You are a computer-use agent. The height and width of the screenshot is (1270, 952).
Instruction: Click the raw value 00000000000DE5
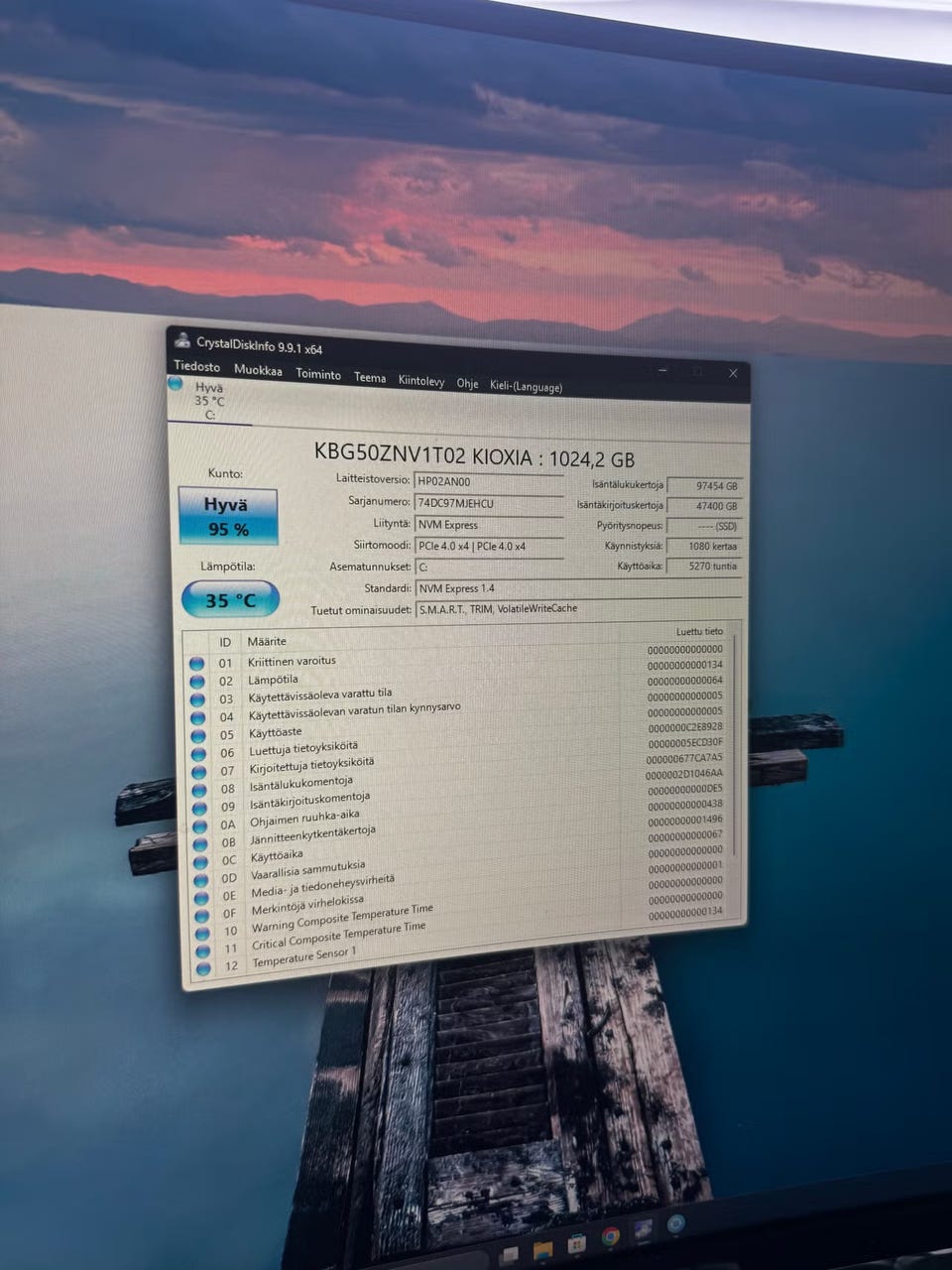pos(685,790)
